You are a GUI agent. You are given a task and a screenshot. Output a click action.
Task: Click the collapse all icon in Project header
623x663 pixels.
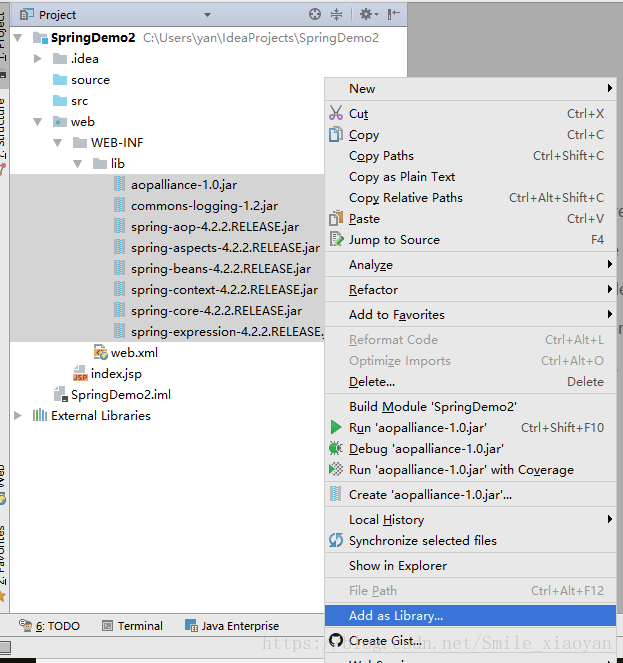point(336,14)
